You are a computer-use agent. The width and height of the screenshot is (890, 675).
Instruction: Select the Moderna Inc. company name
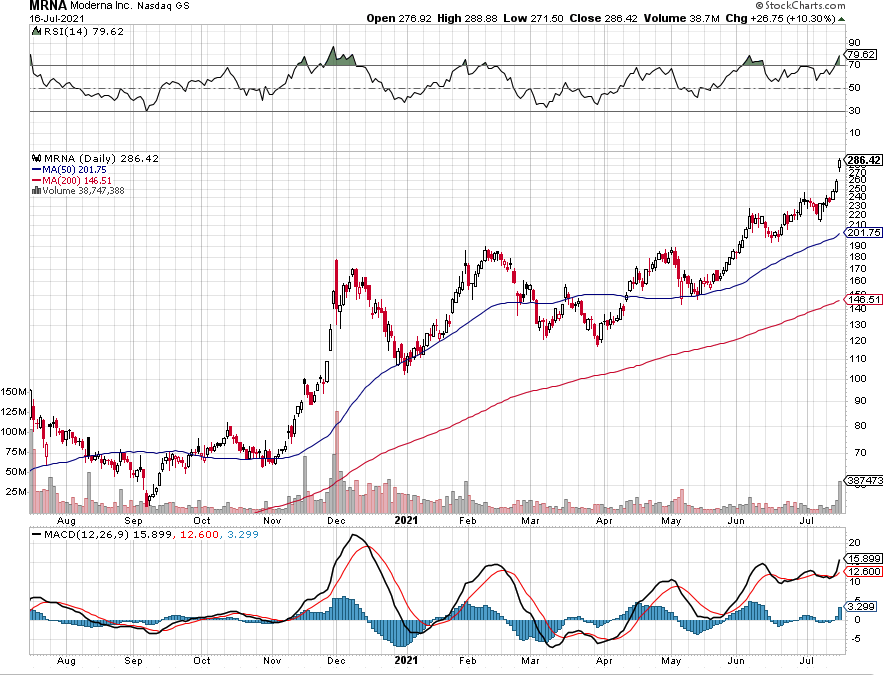[x=102, y=6]
